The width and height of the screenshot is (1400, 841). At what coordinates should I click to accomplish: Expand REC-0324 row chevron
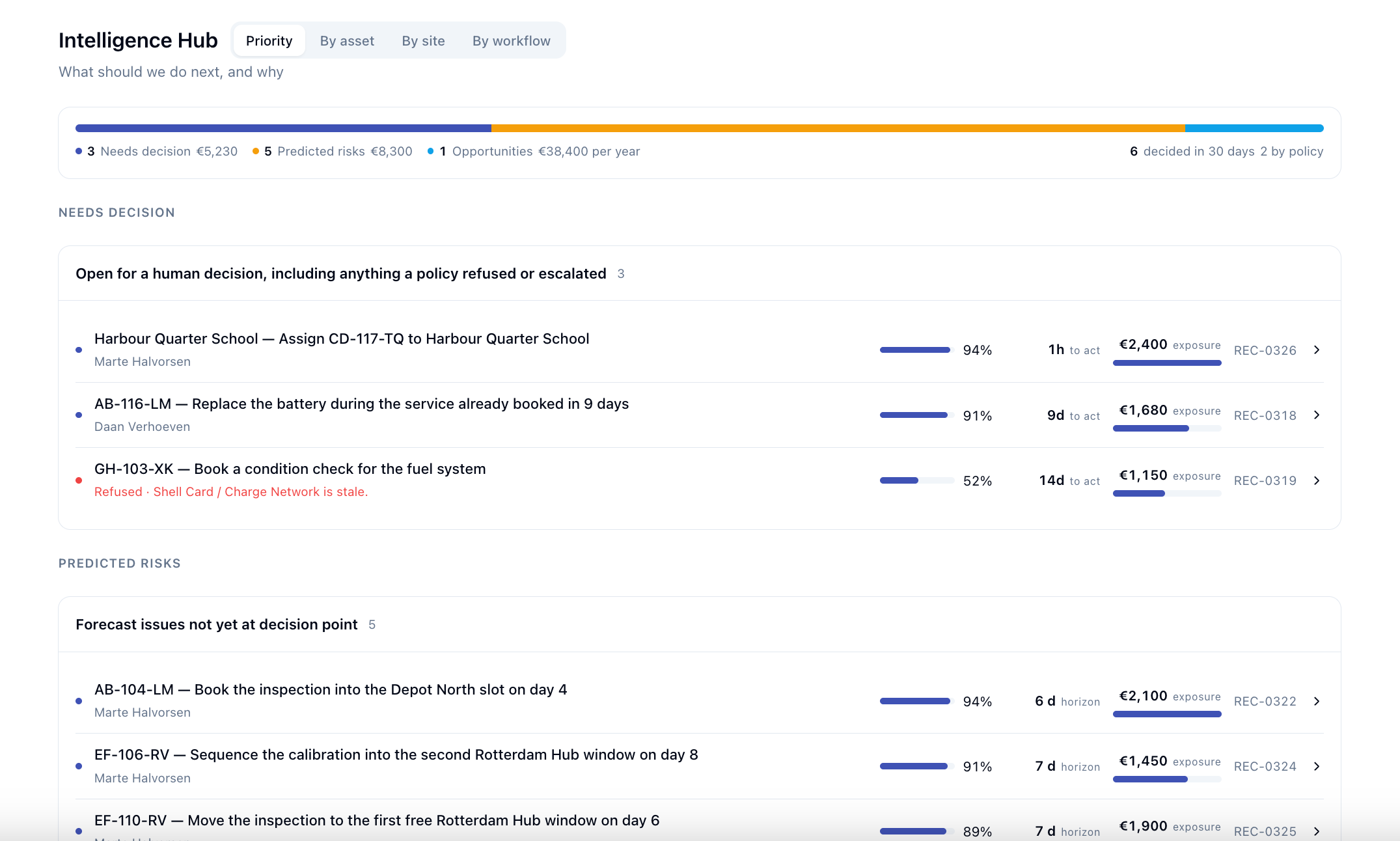[x=1317, y=766]
